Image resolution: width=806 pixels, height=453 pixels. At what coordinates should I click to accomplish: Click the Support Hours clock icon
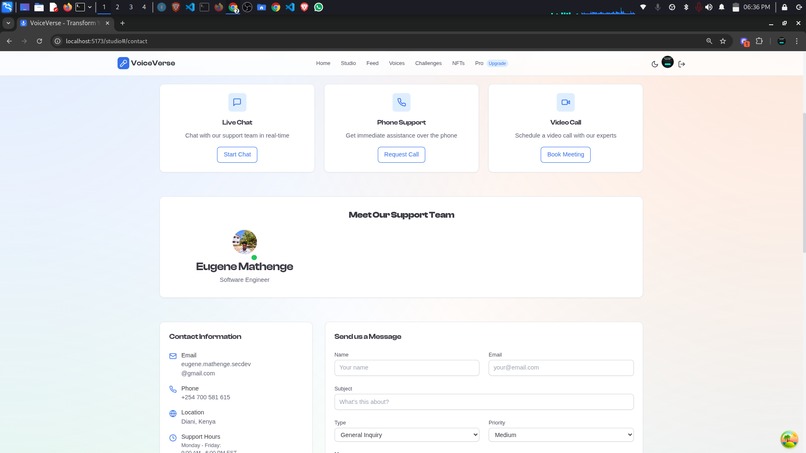click(x=173, y=438)
